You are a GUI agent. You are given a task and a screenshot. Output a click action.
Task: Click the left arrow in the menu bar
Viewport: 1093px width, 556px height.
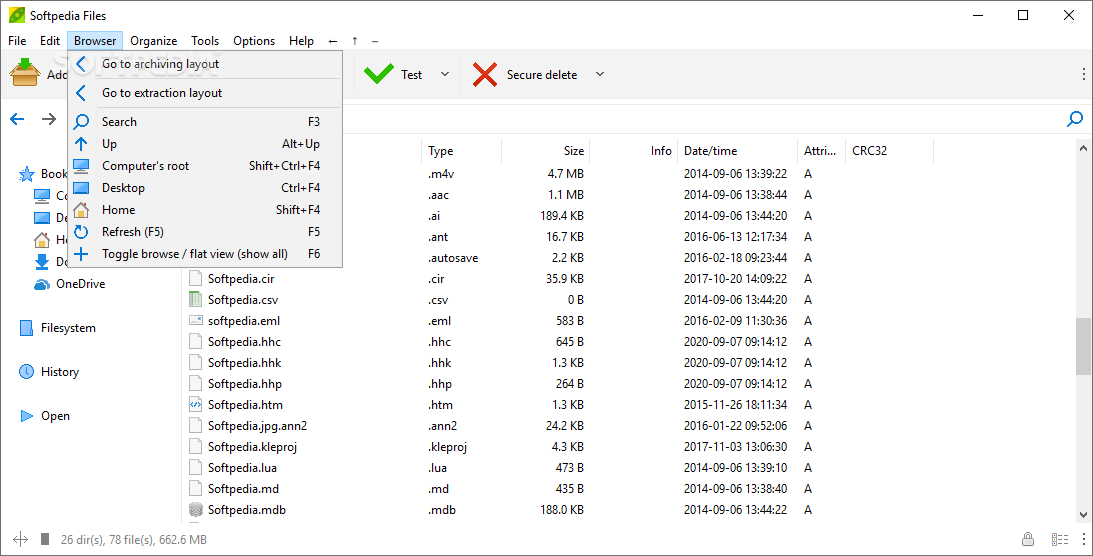click(333, 41)
